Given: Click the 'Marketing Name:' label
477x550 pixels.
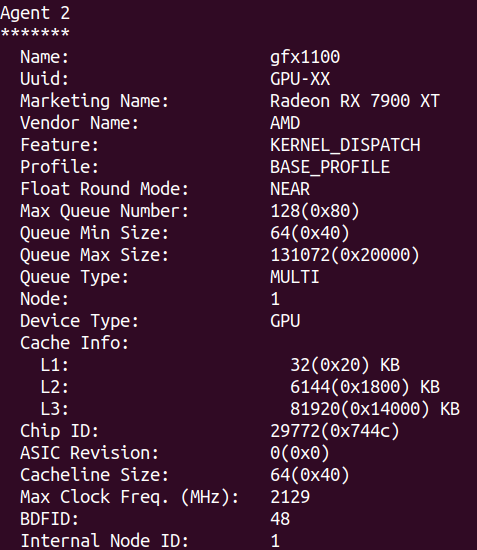Looking at the screenshot, I should [x=95, y=101].
